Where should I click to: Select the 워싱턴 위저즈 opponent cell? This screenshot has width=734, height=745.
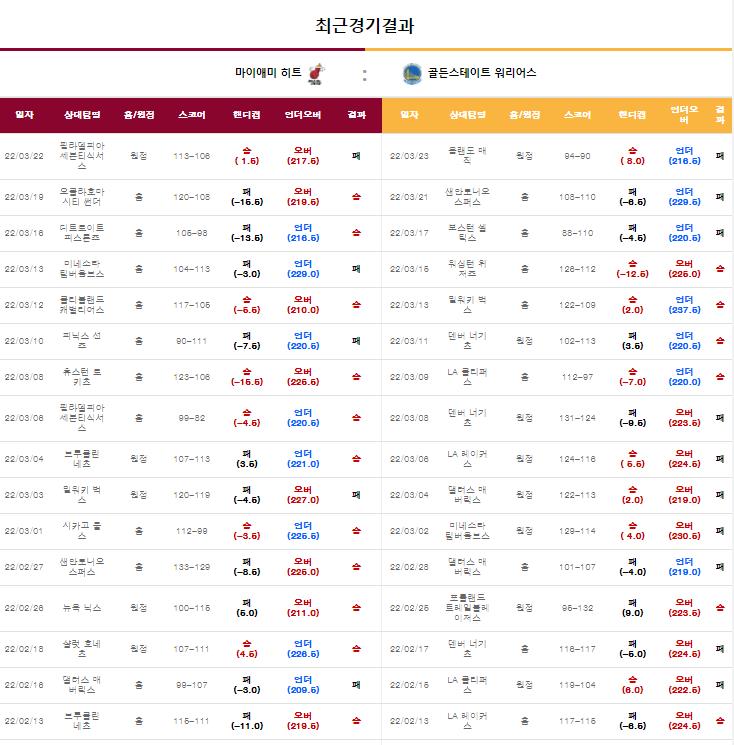tap(467, 269)
